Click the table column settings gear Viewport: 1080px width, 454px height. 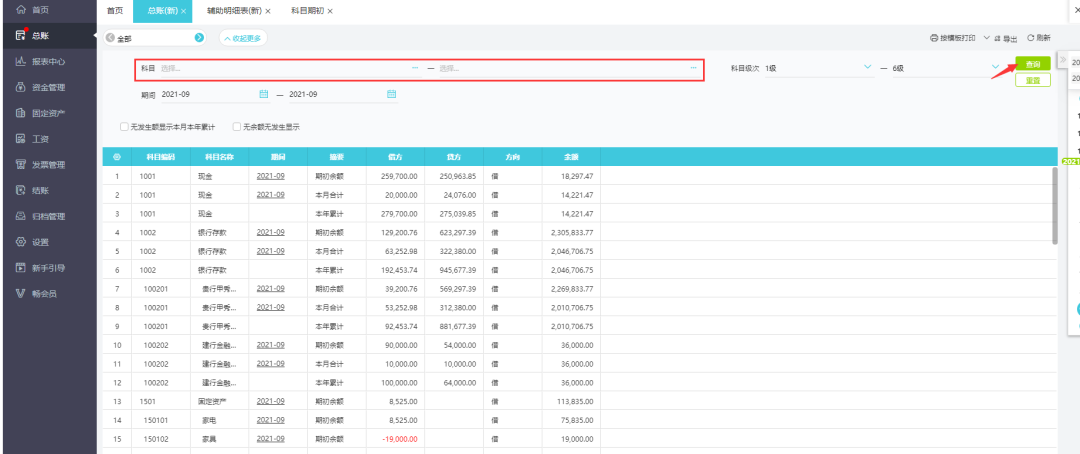116,157
